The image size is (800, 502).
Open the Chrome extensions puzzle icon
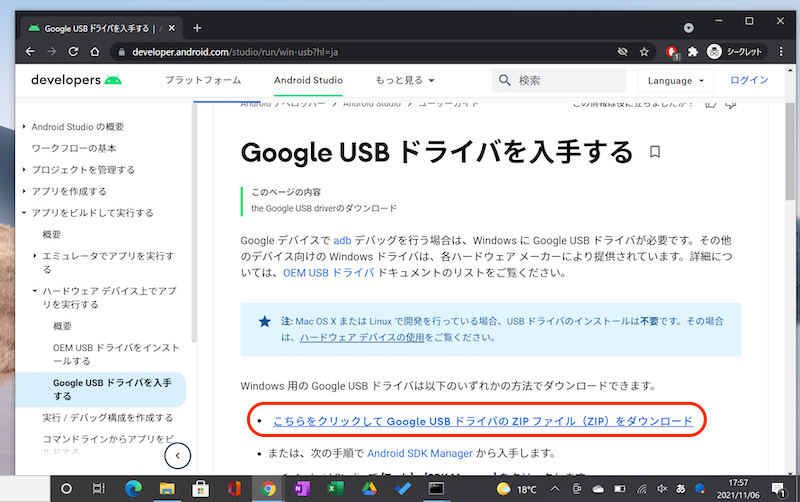point(693,51)
